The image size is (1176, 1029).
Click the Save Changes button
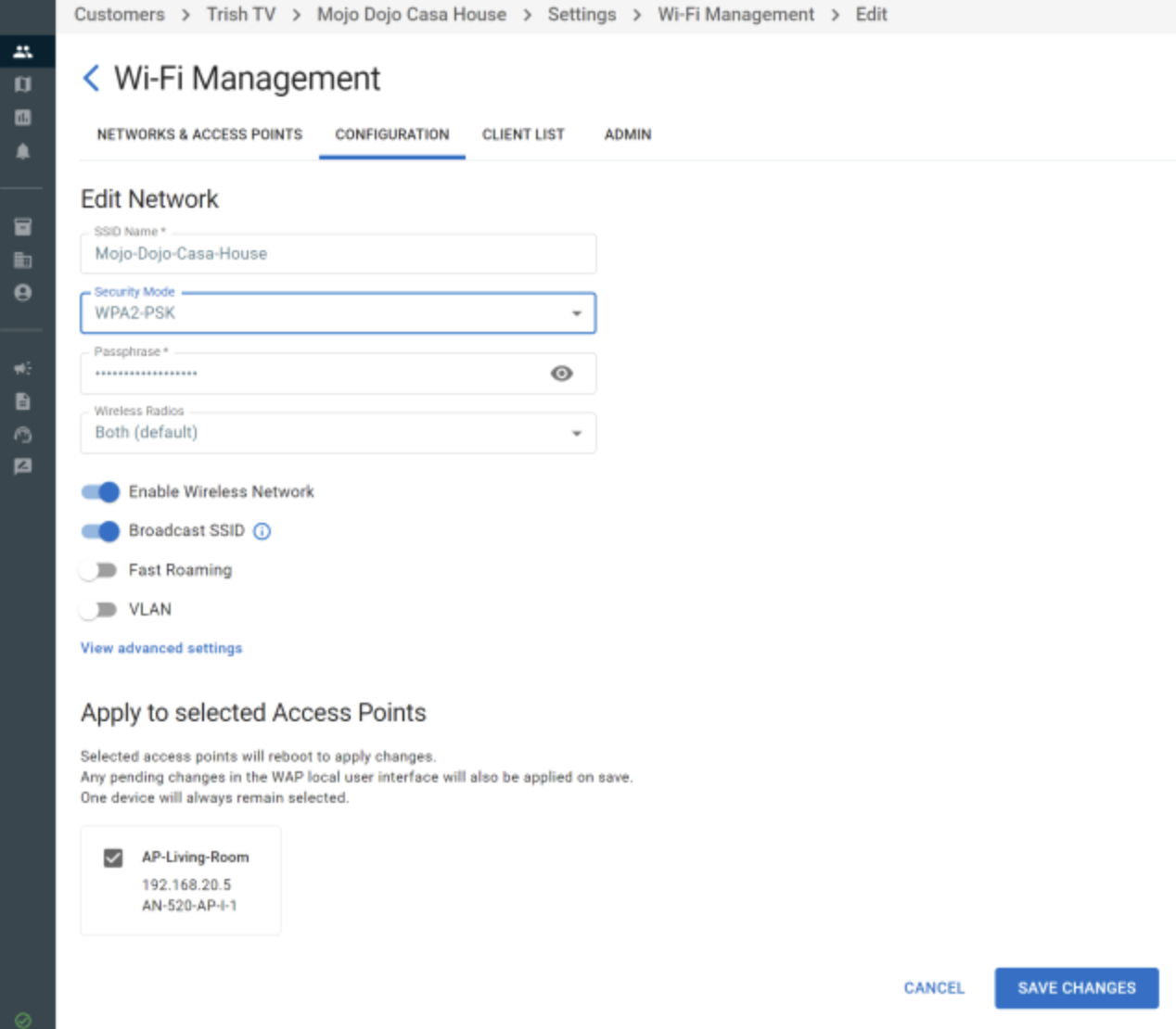tap(1077, 988)
